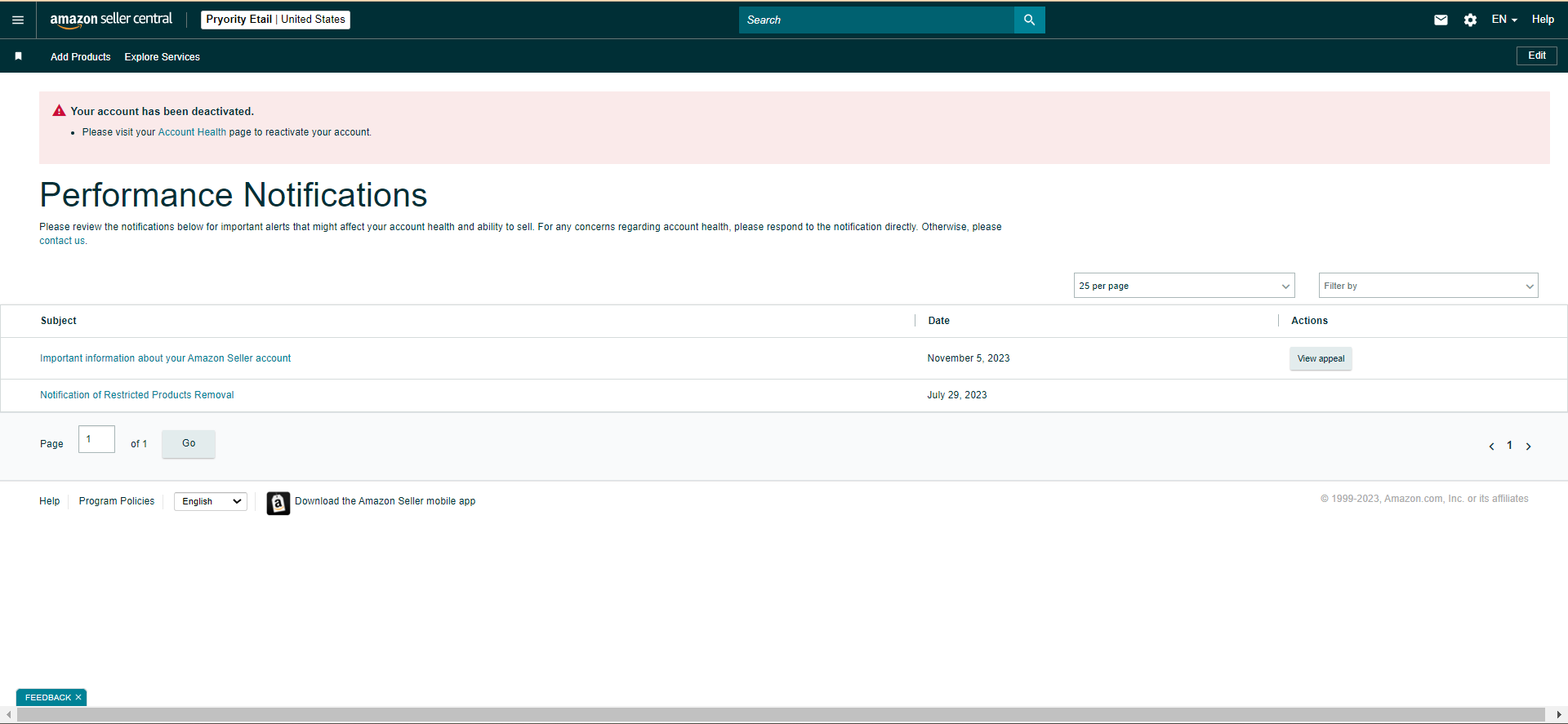Click the bookmark icon in the favorites bar

pyautogui.click(x=18, y=56)
